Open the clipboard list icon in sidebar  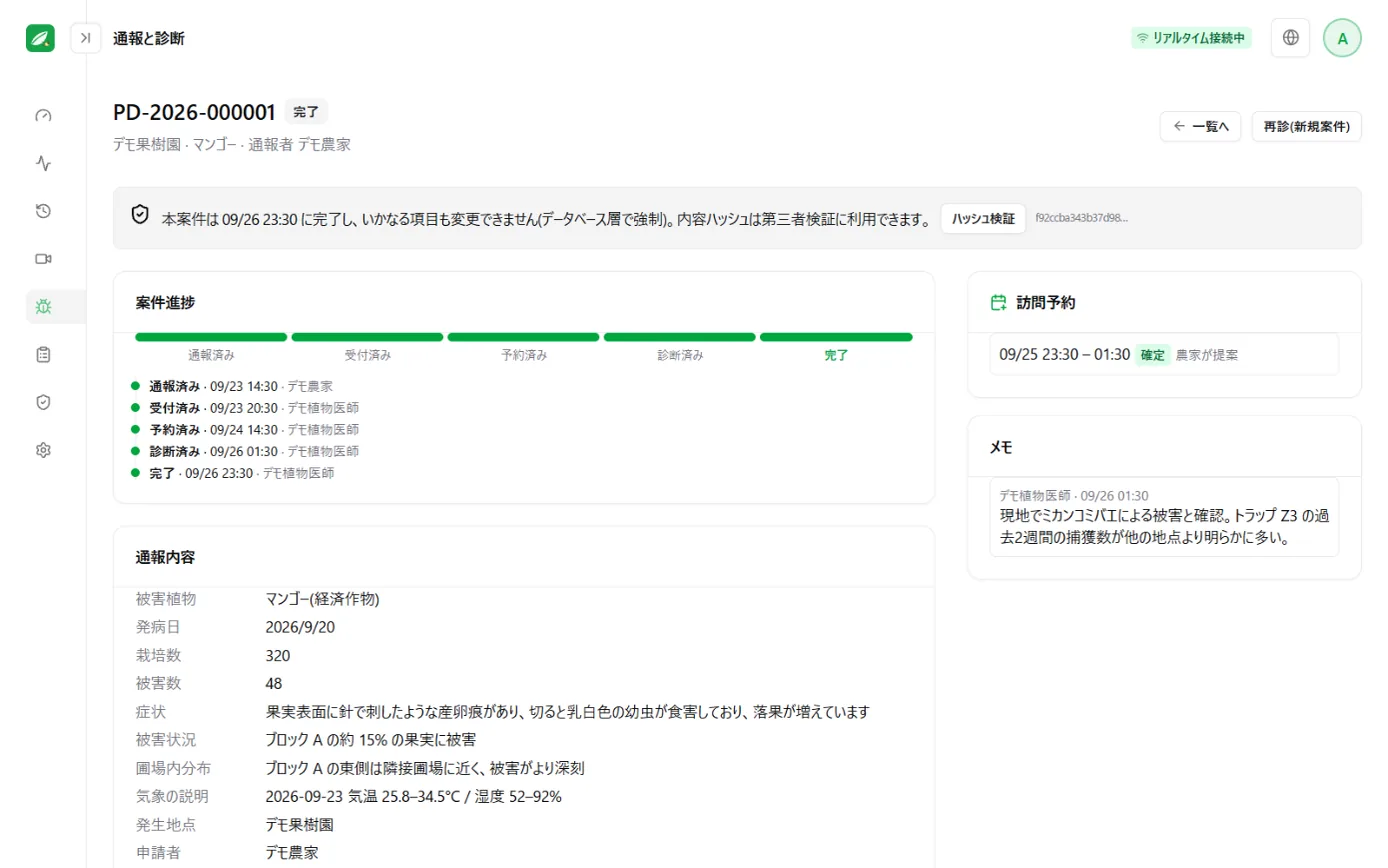tap(43, 354)
